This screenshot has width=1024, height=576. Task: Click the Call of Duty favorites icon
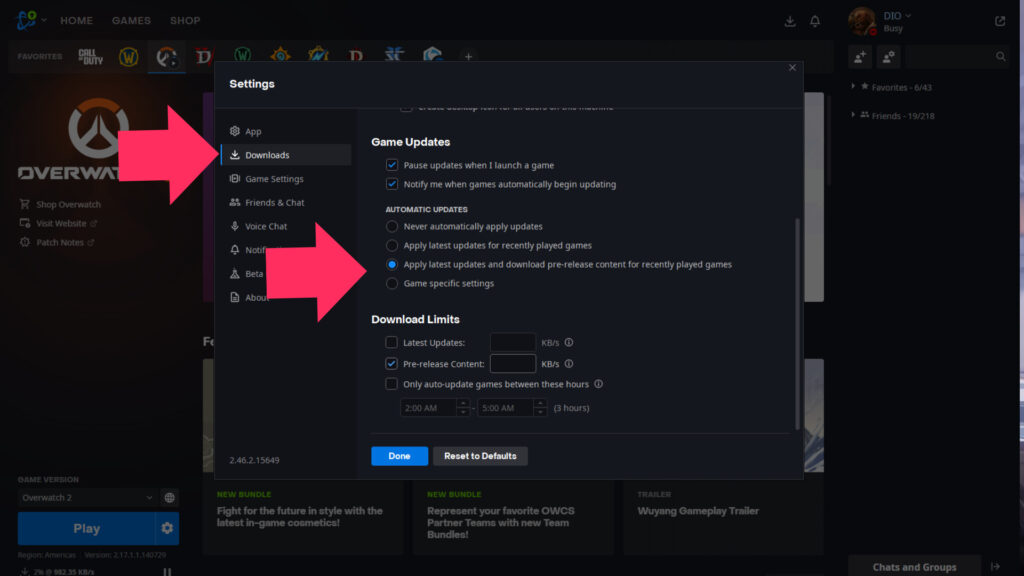pos(92,57)
